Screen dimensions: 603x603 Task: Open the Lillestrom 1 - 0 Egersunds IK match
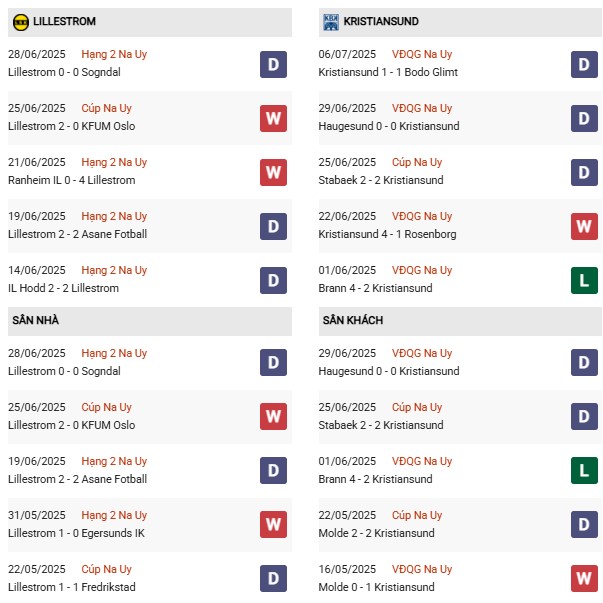[x=77, y=533]
